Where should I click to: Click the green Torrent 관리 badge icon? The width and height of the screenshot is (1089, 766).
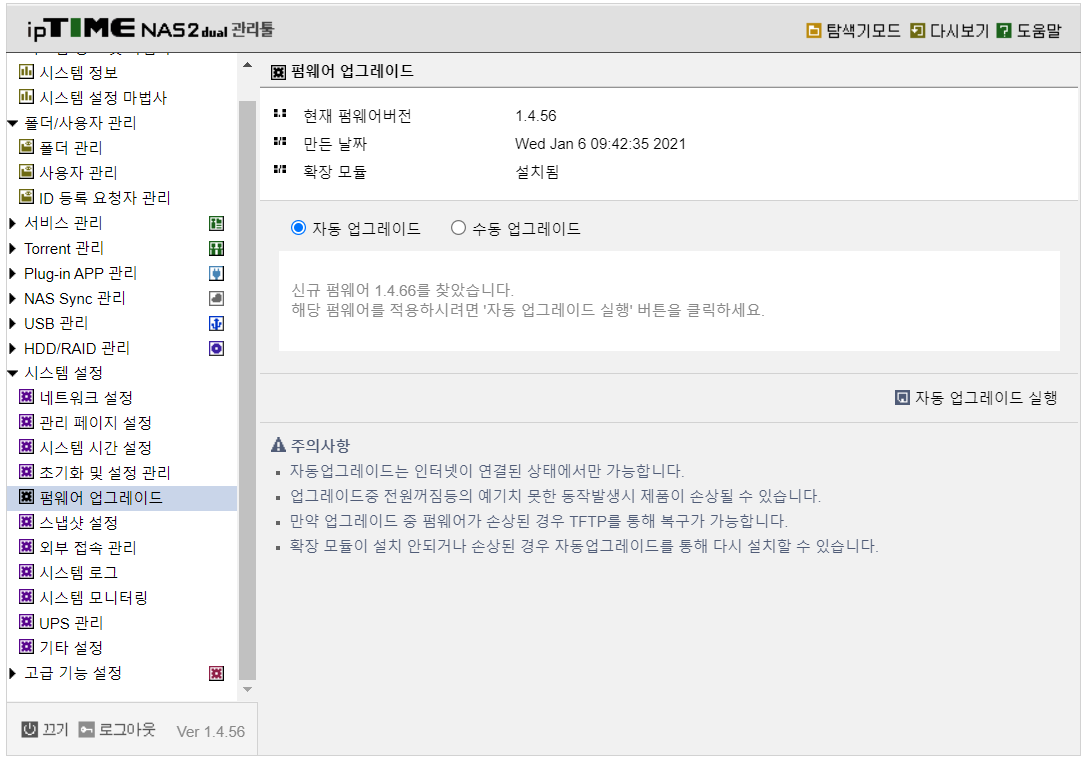coord(217,248)
